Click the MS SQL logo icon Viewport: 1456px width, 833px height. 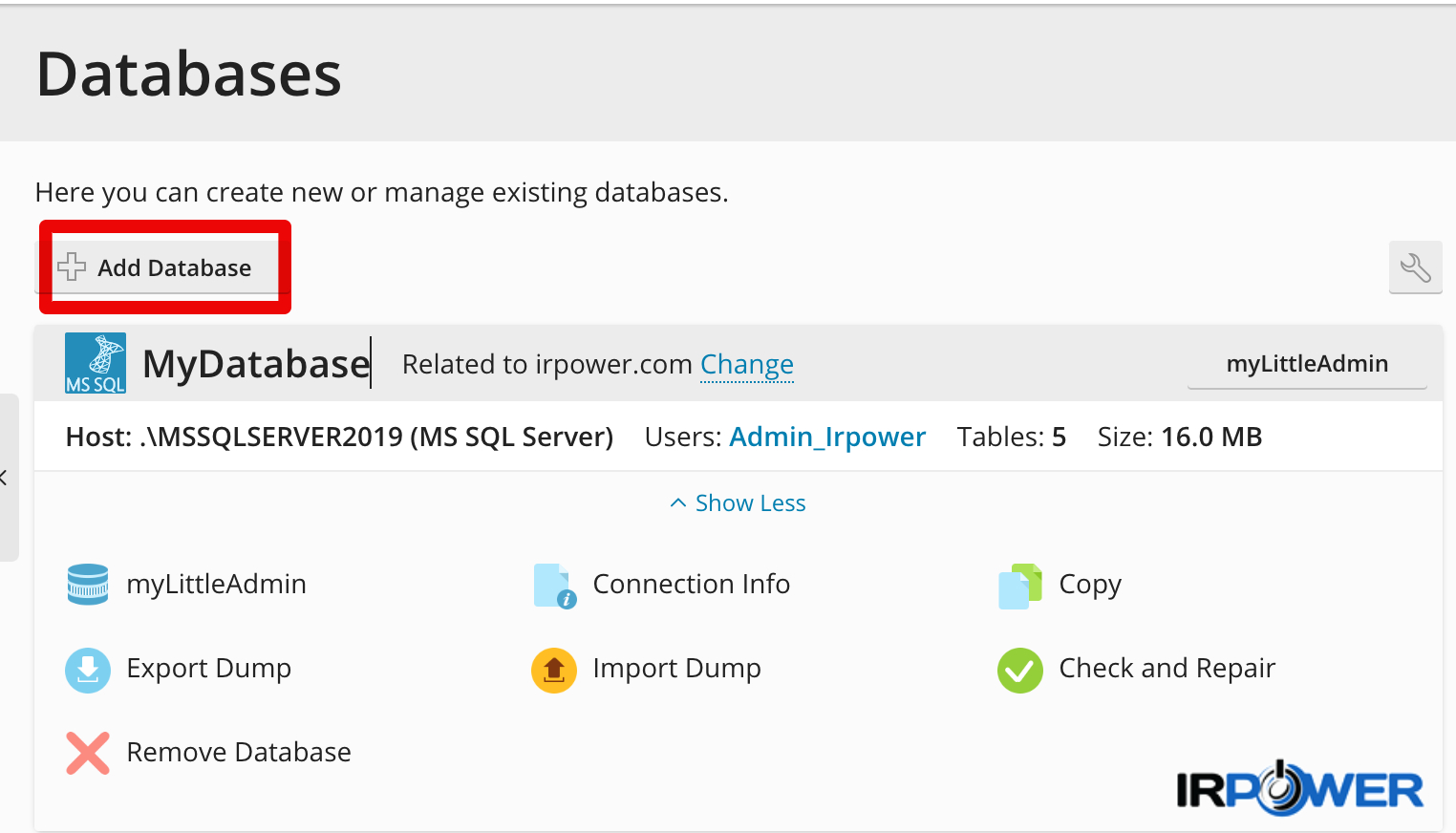pyautogui.click(x=96, y=363)
